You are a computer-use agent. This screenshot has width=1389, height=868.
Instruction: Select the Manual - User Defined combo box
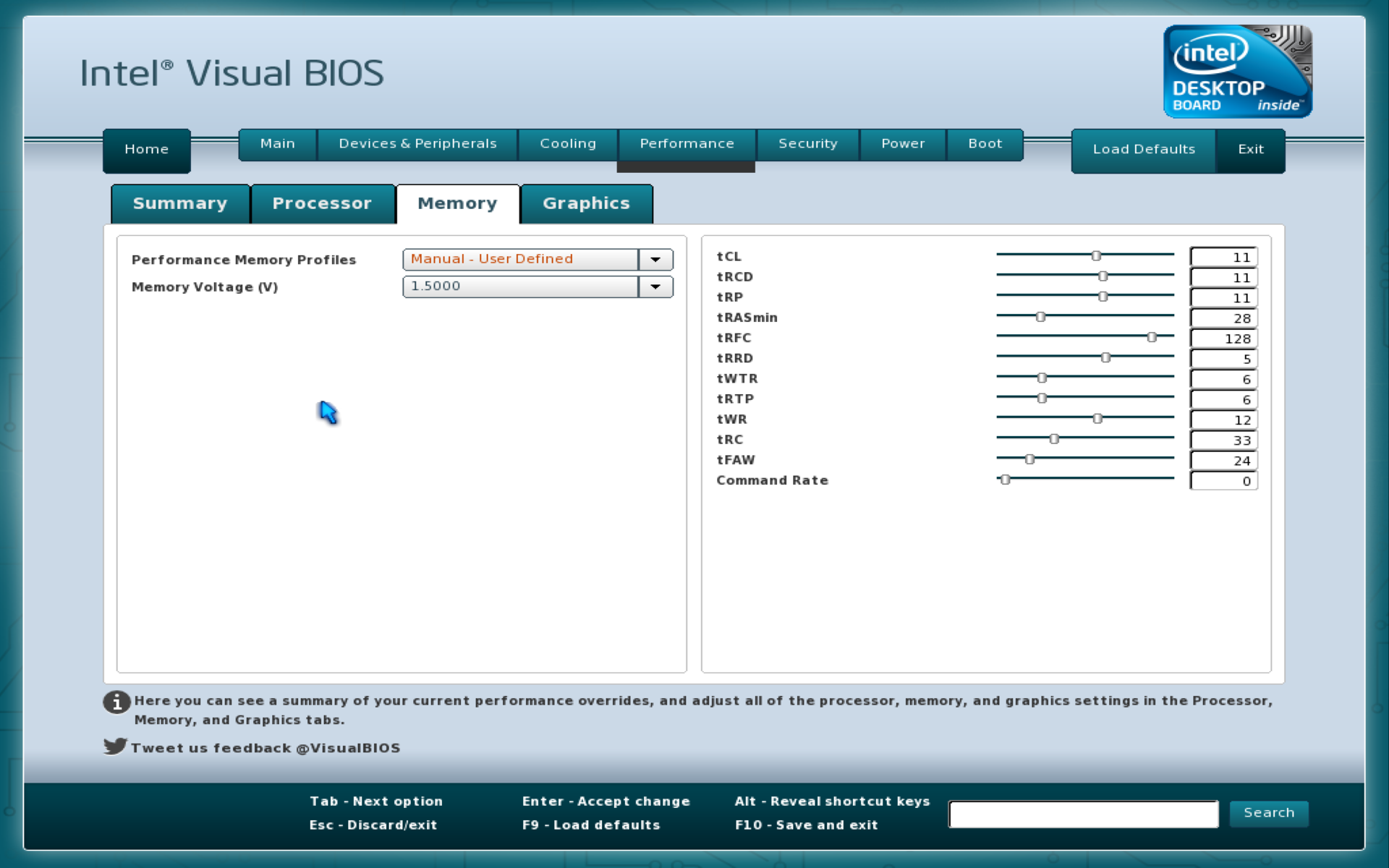pyautogui.click(x=538, y=260)
